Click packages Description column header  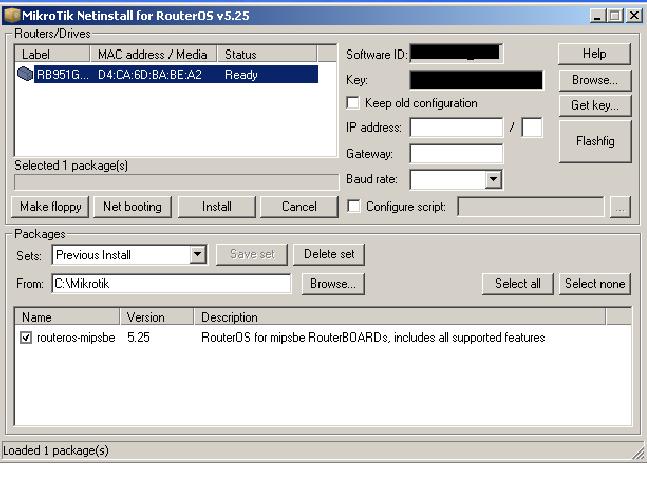[x=400, y=317]
